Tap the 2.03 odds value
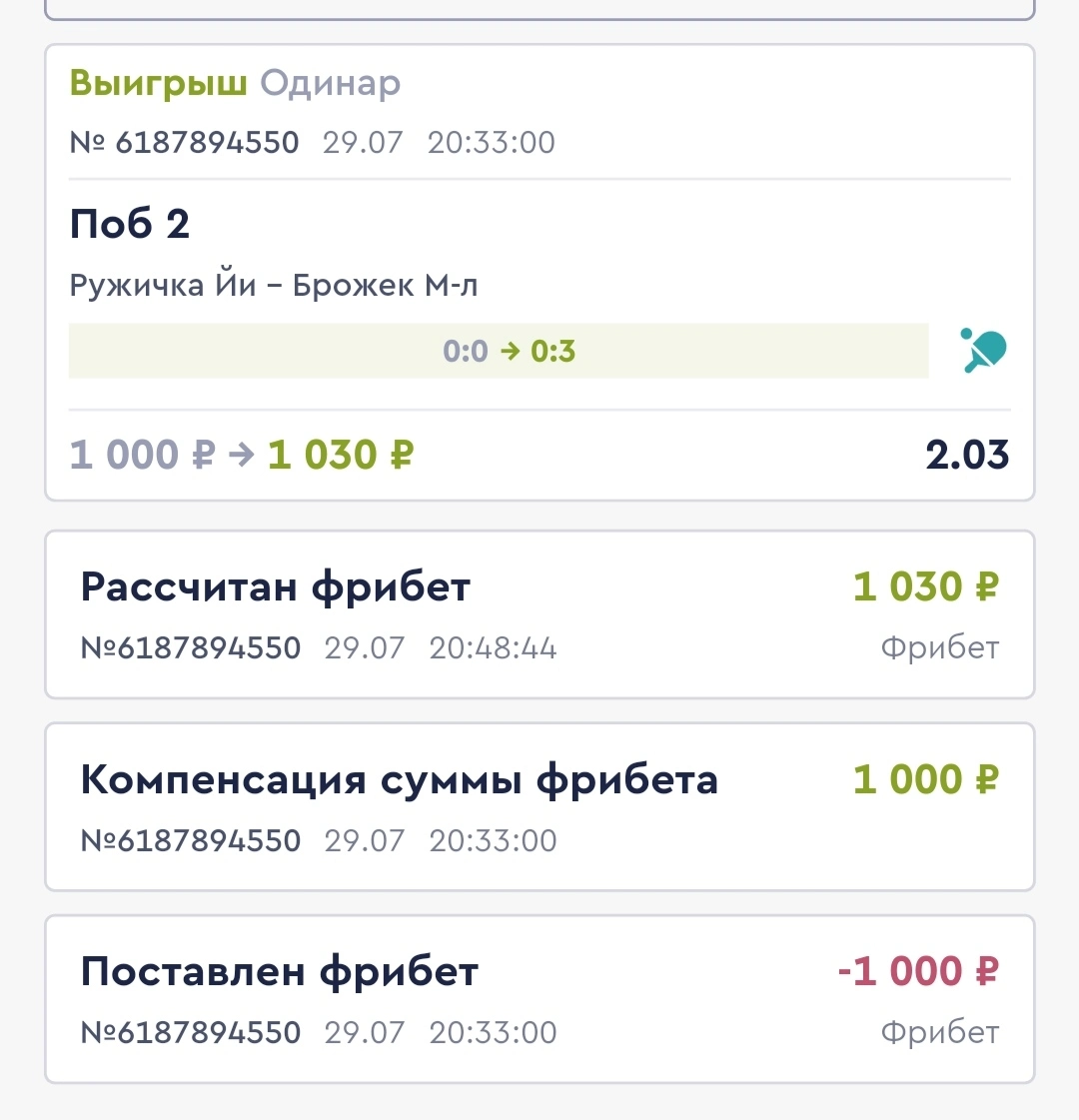 coord(967,455)
